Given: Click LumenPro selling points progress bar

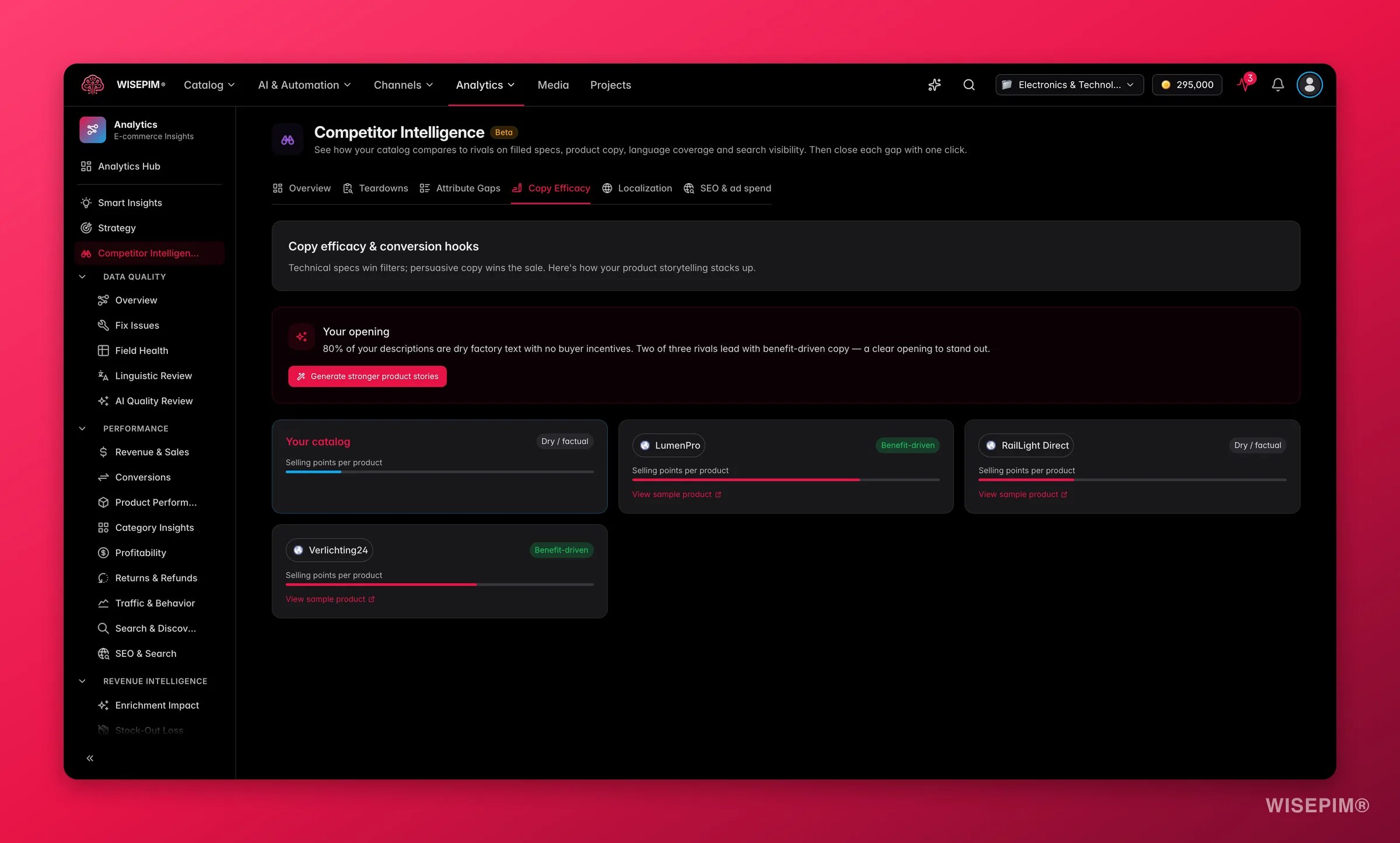Looking at the screenshot, I should (786, 480).
